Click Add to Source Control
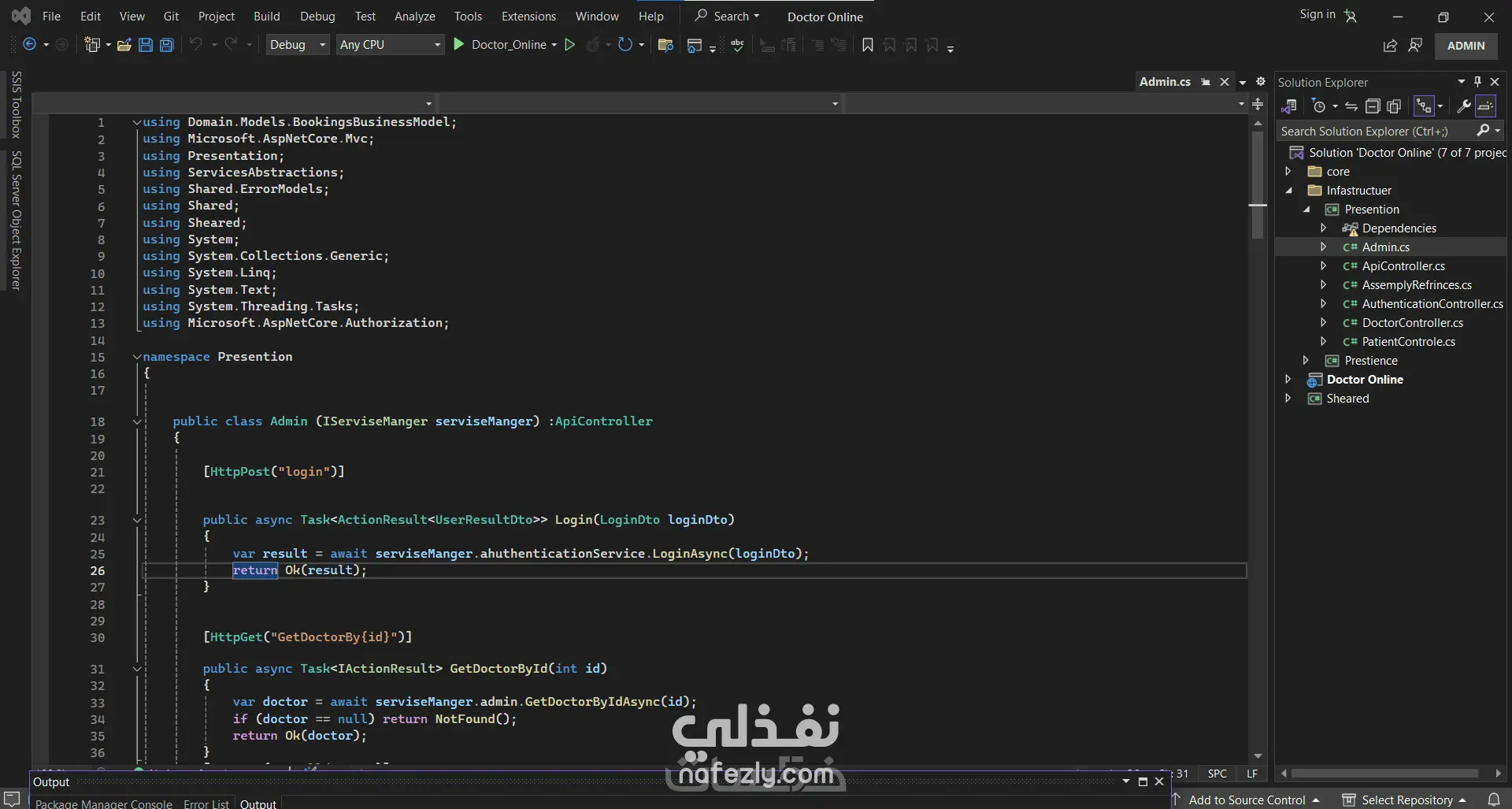Viewport: 1512px width, 809px height. pos(1247,800)
